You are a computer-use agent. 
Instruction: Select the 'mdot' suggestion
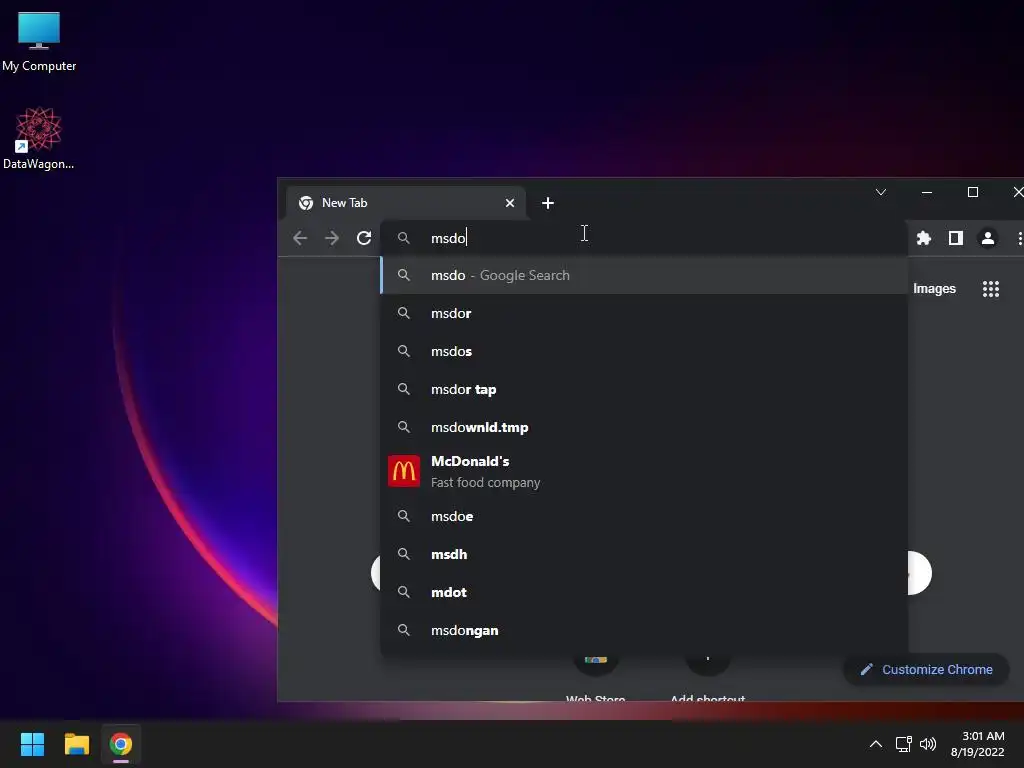pyautogui.click(x=644, y=592)
